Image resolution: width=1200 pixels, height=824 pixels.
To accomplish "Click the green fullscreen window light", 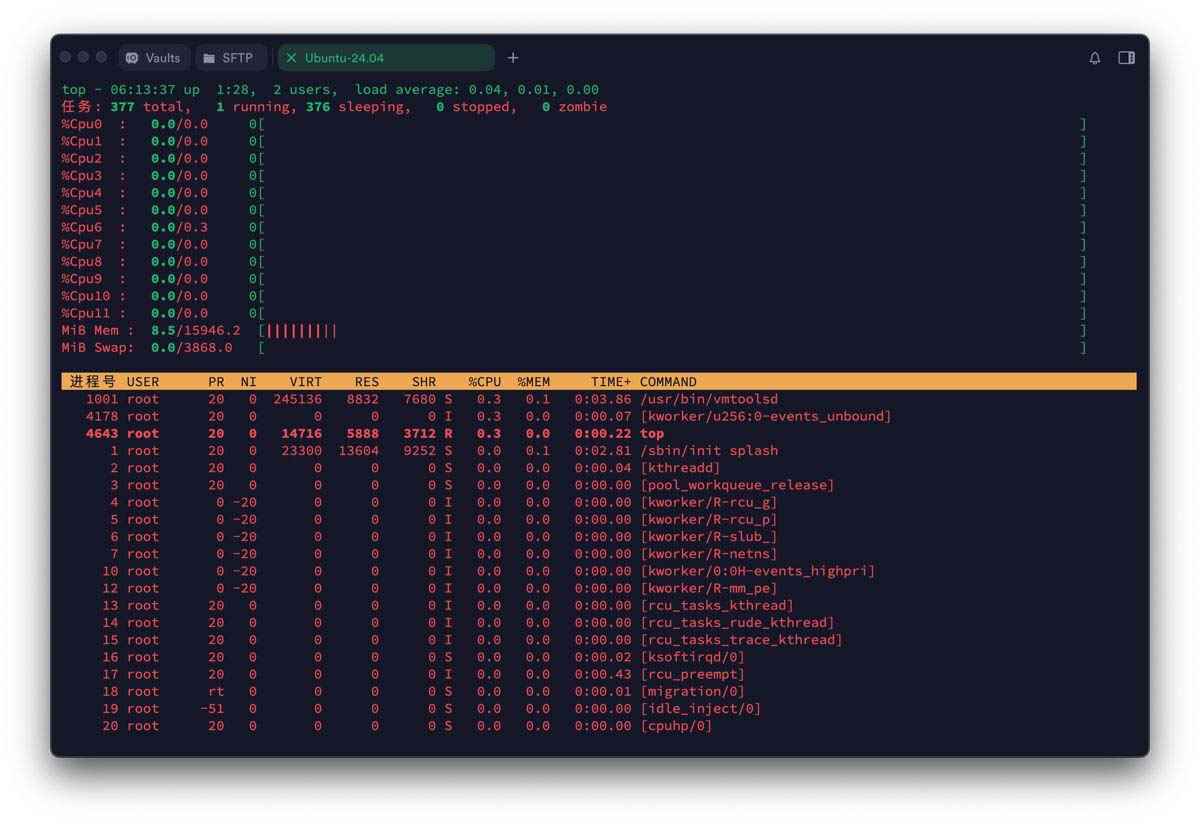I will (x=102, y=57).
